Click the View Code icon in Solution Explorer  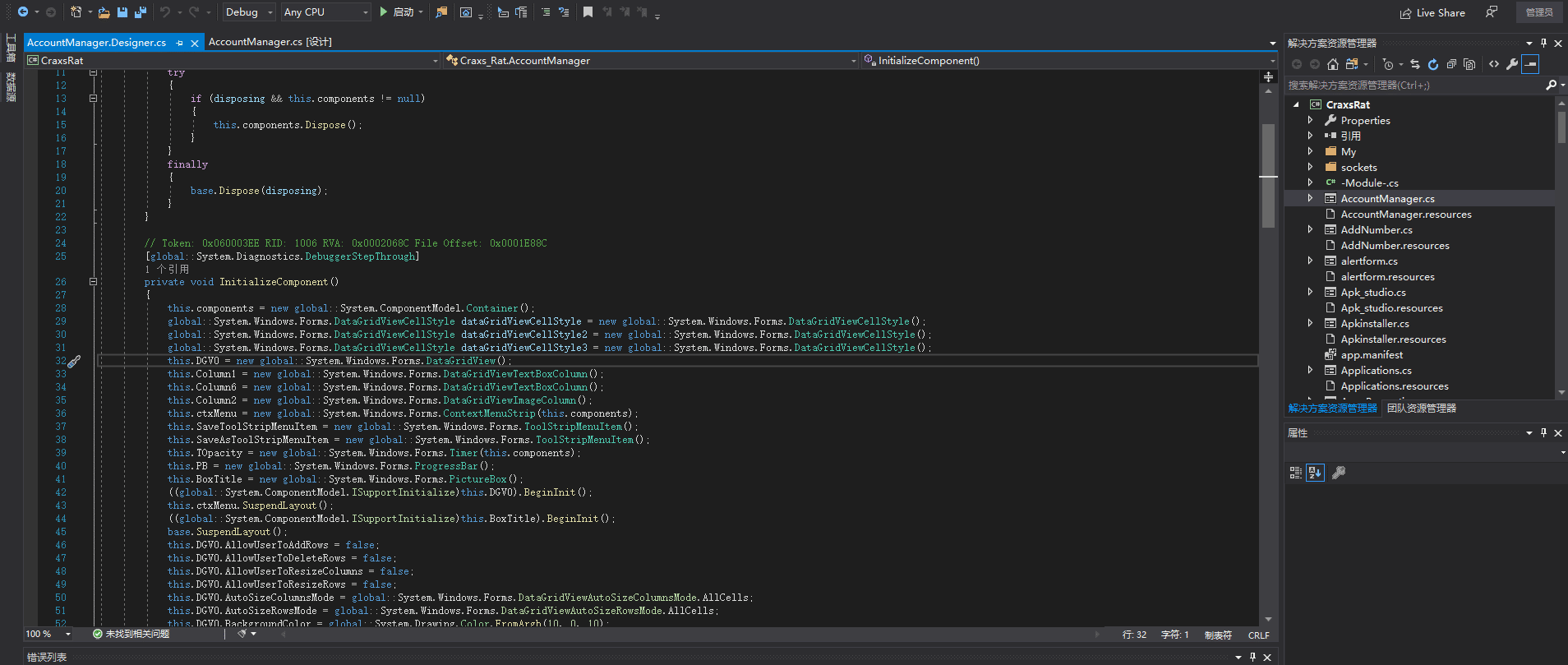[x=1494, y=64]
